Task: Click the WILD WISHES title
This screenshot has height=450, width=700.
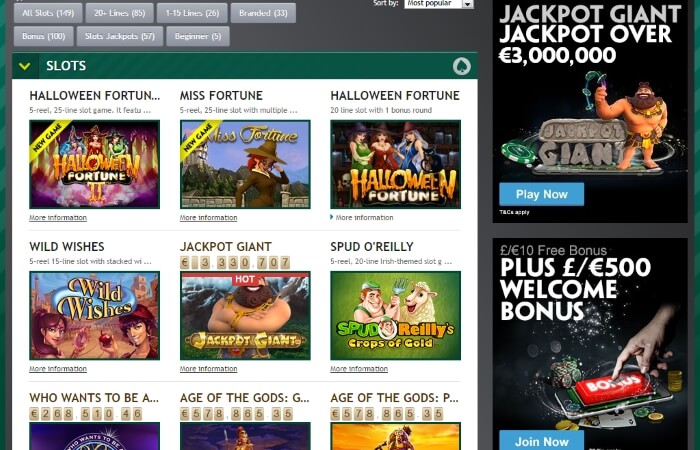Action: (67, 246)
